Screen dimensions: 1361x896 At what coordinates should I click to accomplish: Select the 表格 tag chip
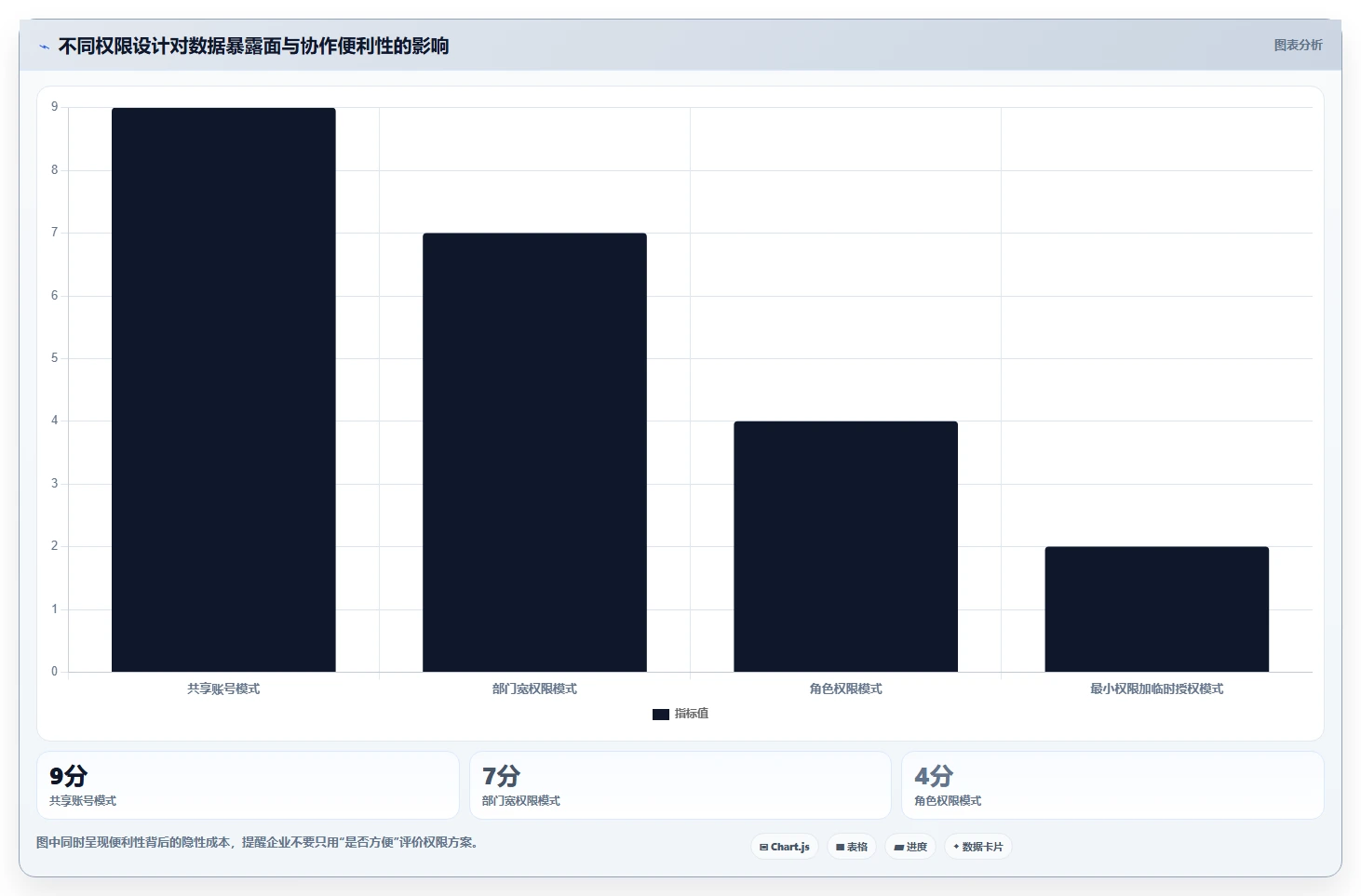[x=852, y=847]
